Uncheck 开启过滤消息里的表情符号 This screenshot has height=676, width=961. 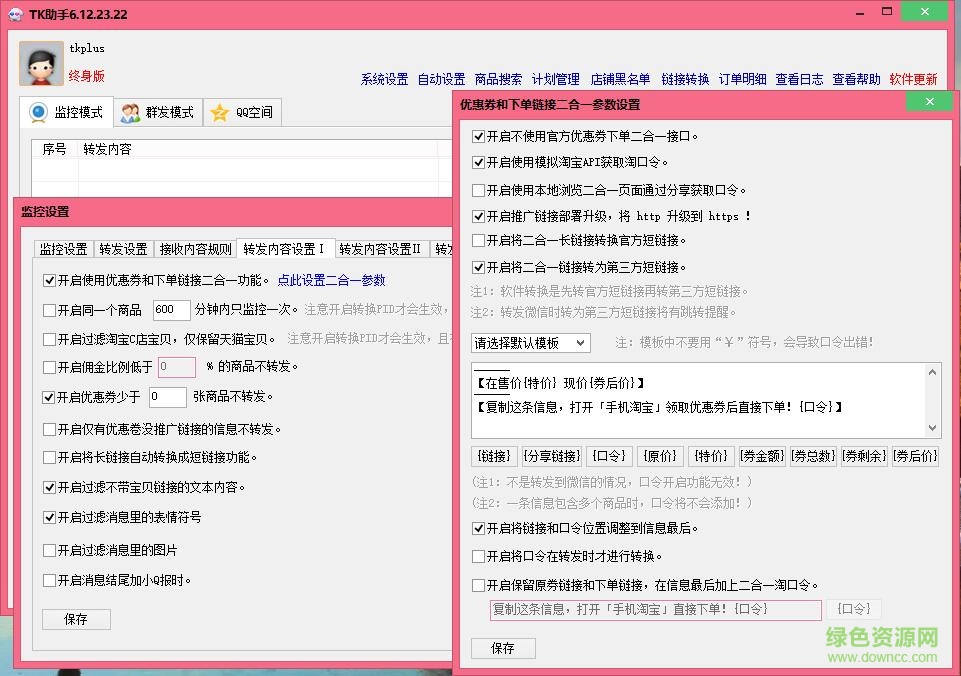coord(48,518)
